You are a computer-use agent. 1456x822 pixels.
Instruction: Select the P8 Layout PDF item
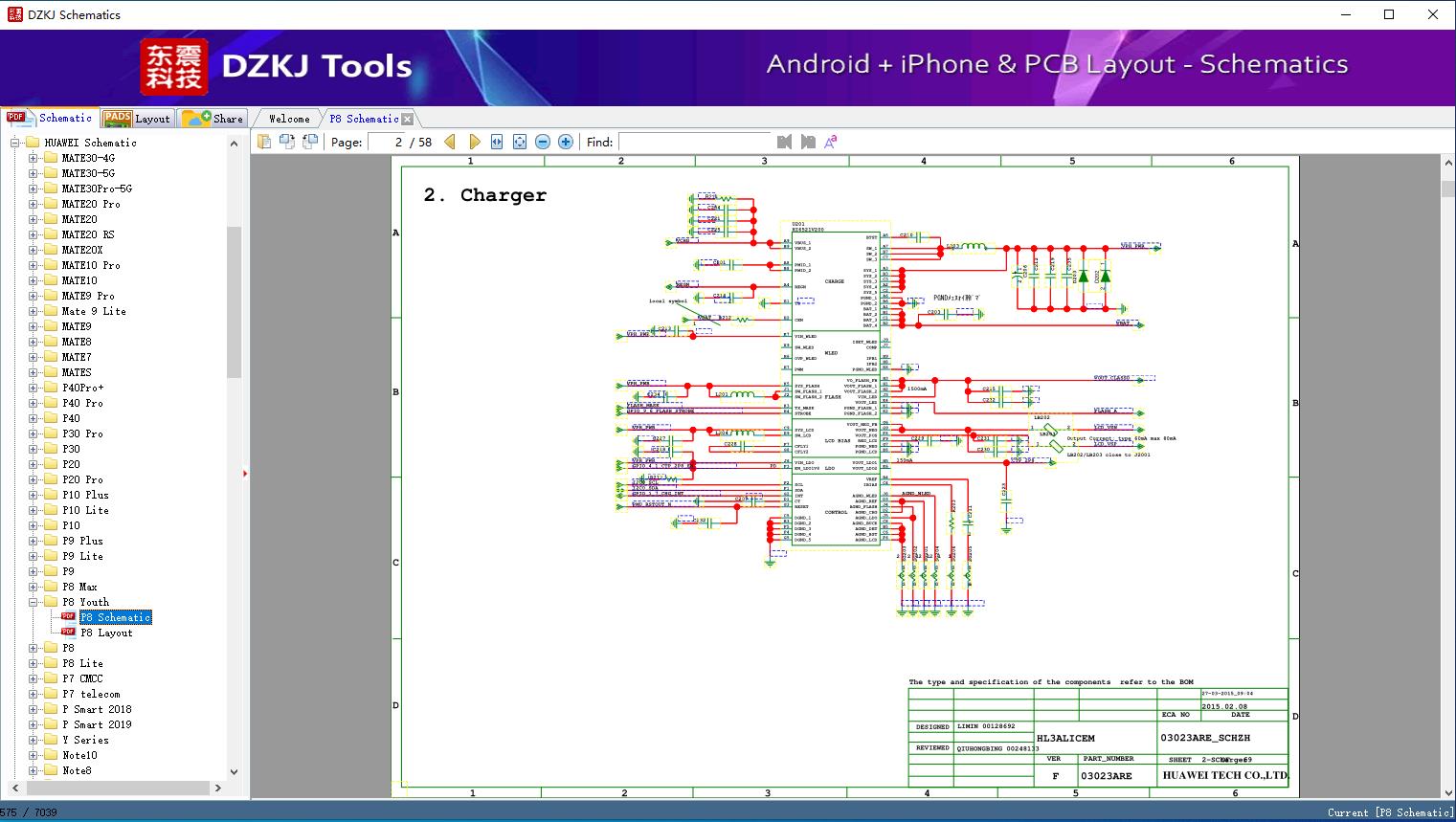coord(106,633)
